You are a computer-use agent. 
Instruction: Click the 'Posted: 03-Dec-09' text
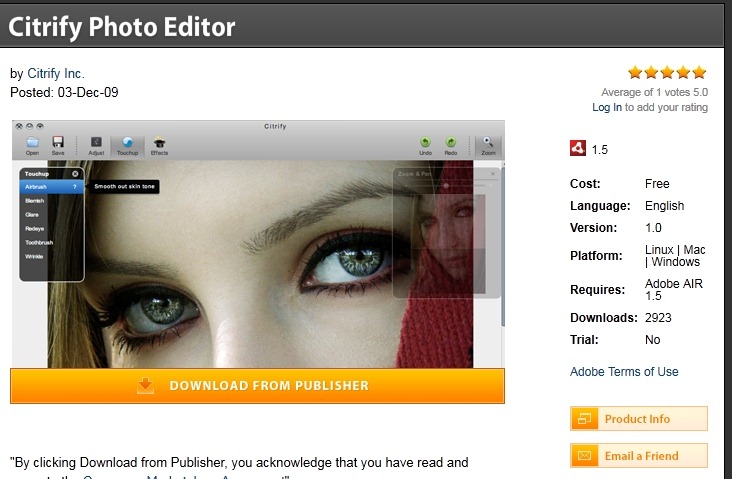64,92
